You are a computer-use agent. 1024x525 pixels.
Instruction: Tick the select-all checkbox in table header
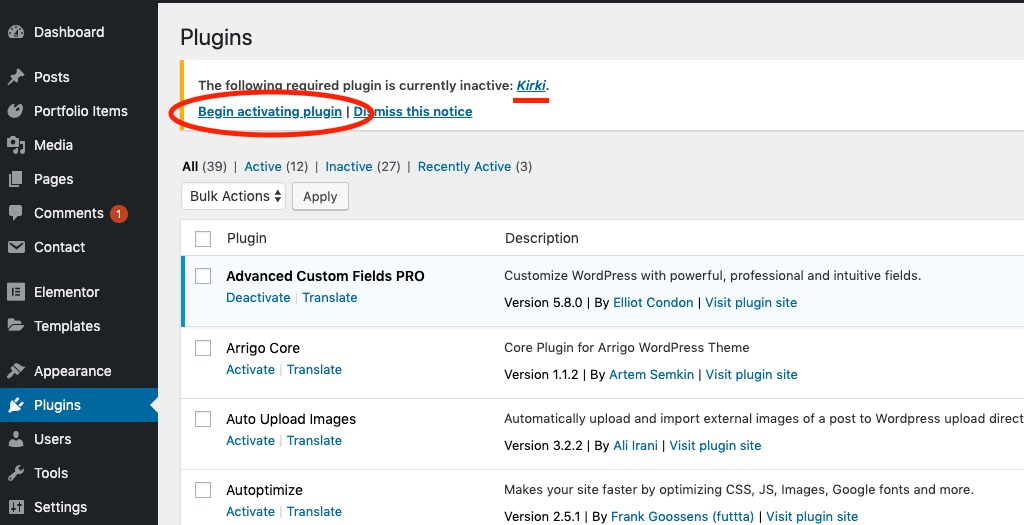(203, 239)
